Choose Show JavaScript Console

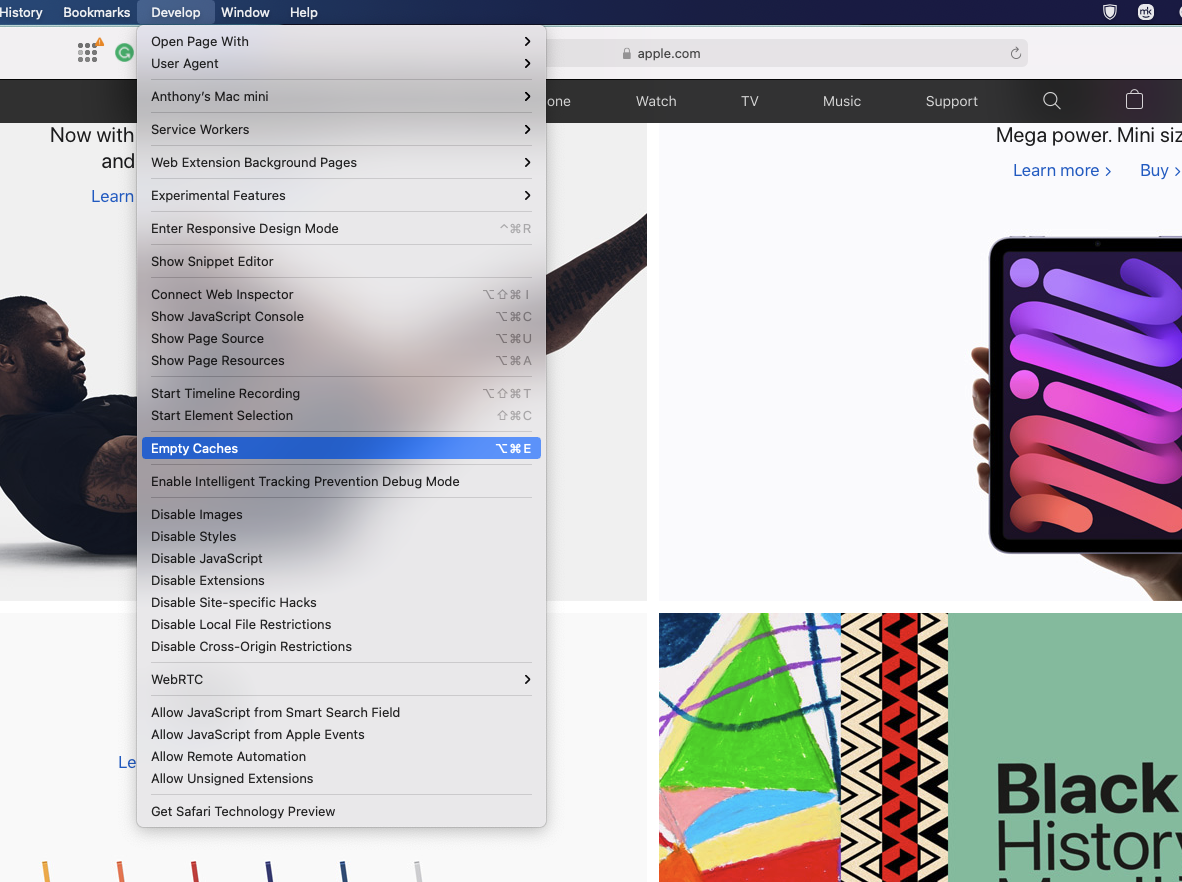[341, 317]
